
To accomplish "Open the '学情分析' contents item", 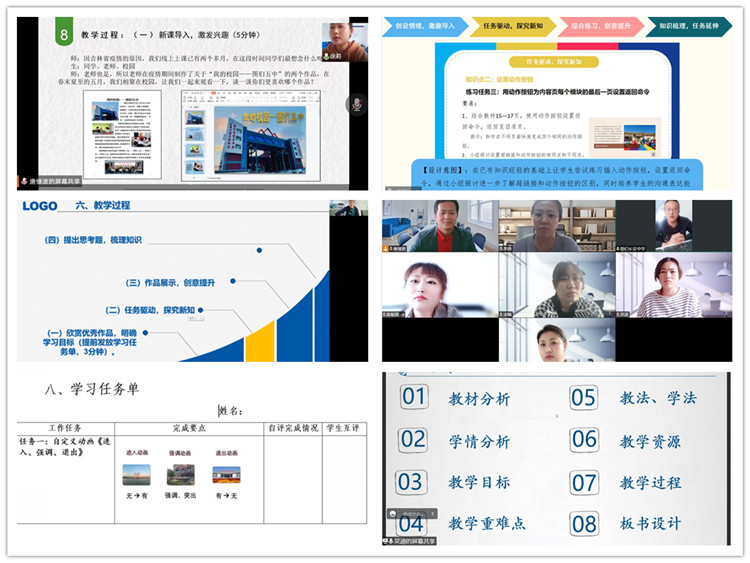I will coord(479,441).
